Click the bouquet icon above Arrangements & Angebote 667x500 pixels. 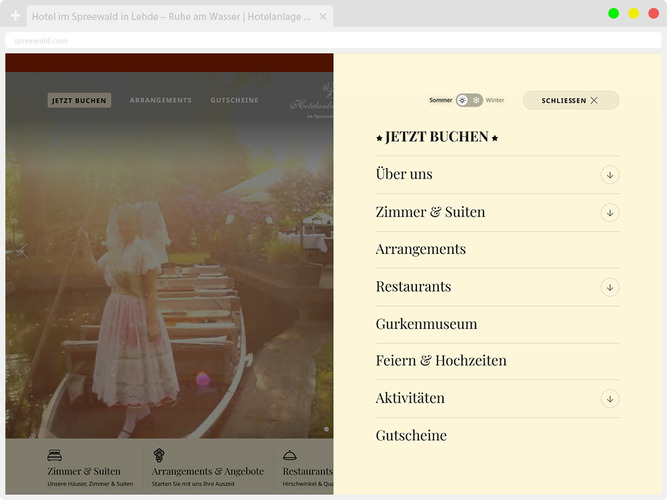pyautogui.click(x=159, y=455)
